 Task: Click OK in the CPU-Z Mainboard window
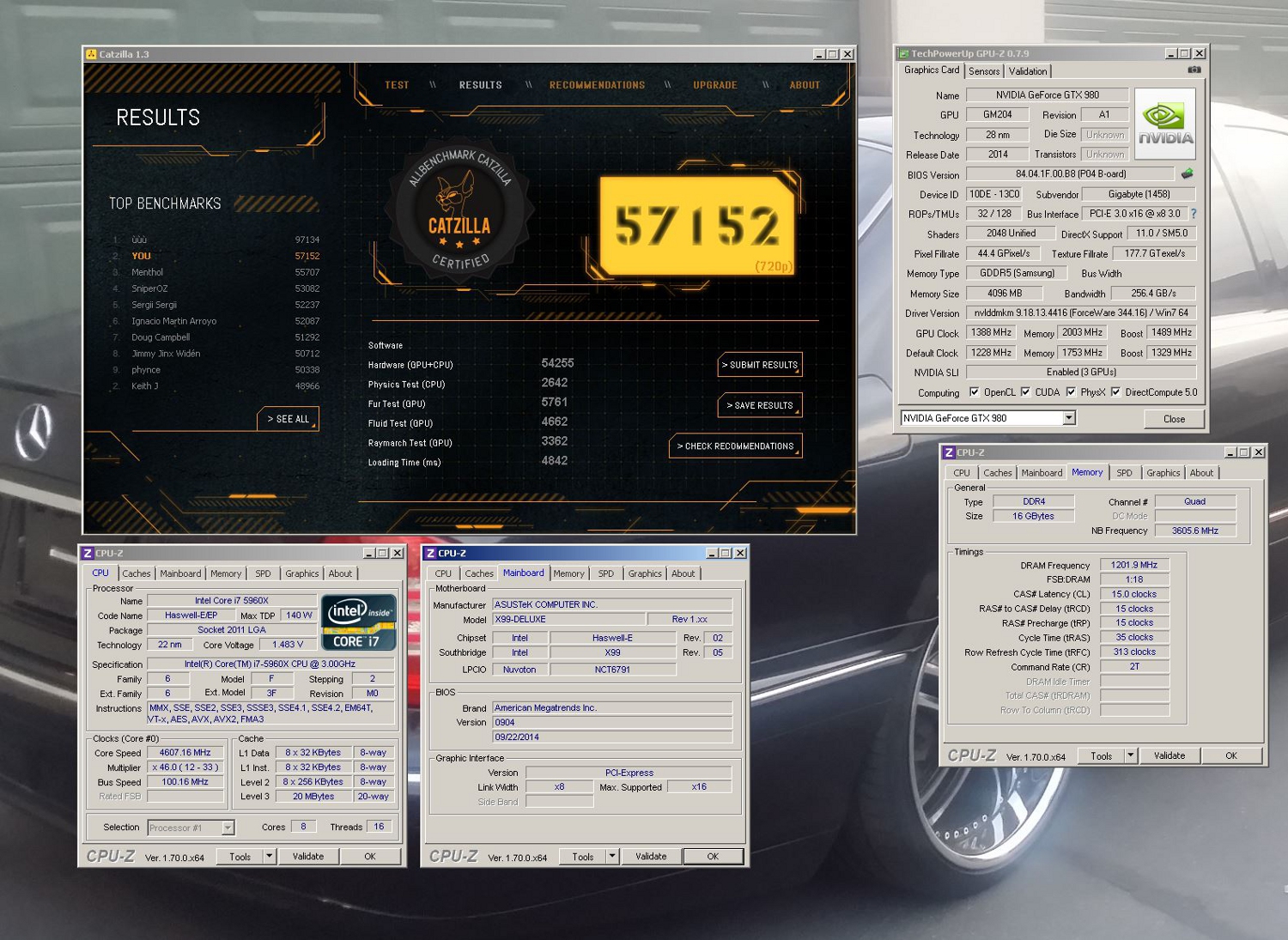tap(713, 857)
